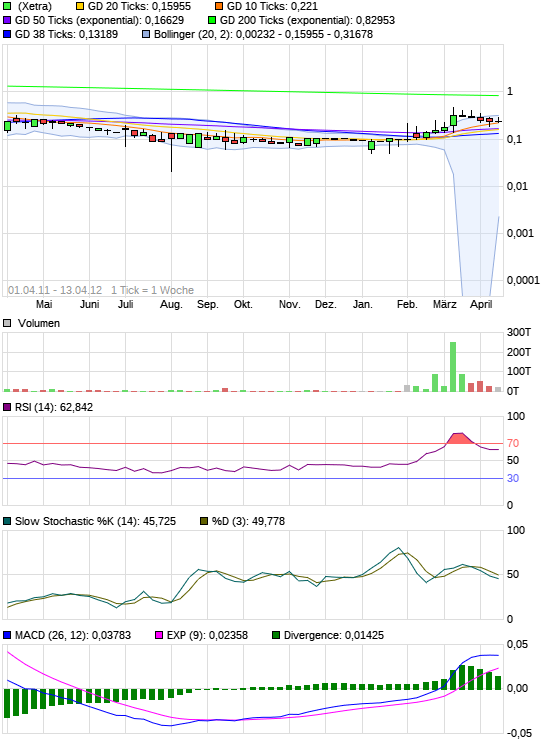Image resolution: width=545 pixels, height=743 pixels.
Task: Select the purple GD 50 Ticks swatch
Action: click(7, 20)
